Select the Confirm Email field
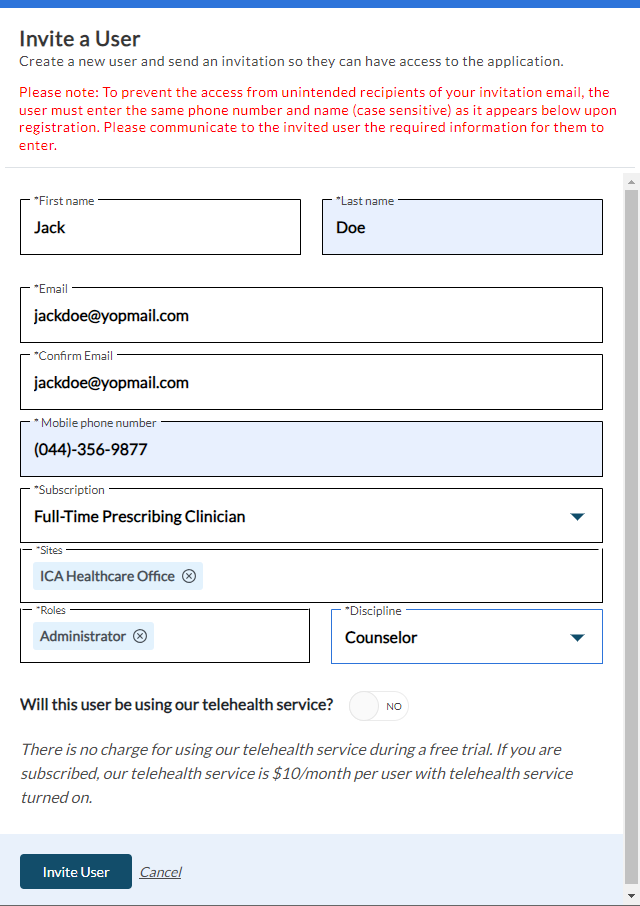Viewport: 640px width, 906px height. [311, 383]
